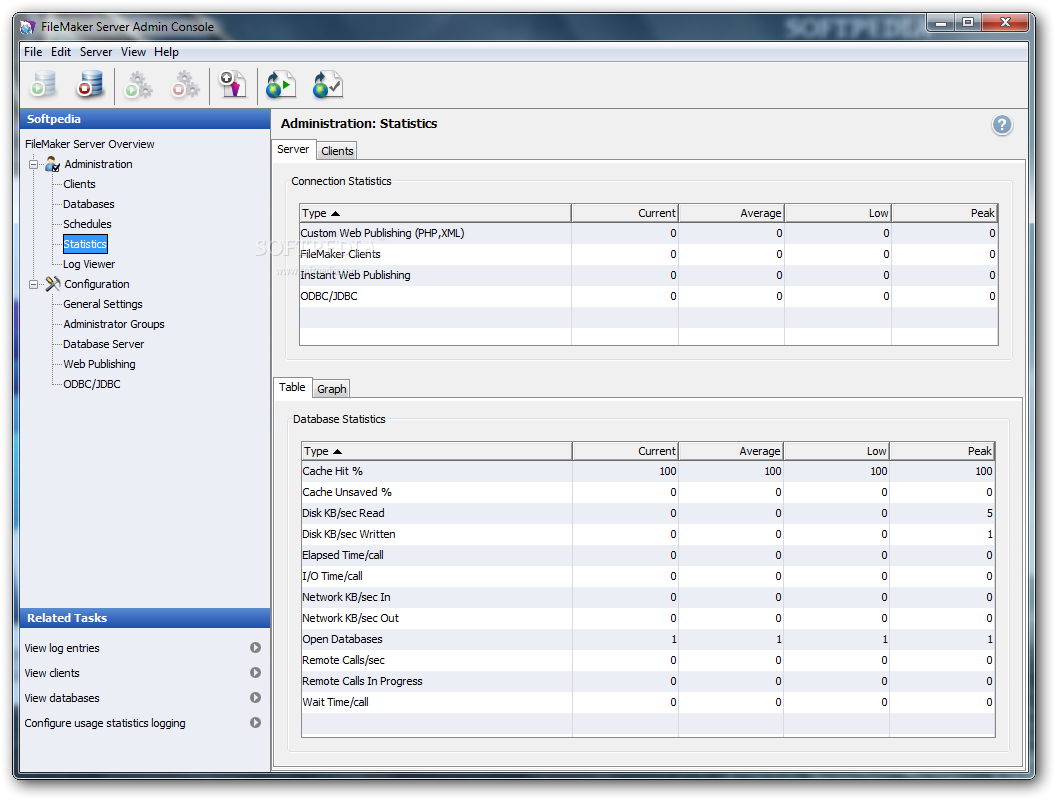Click Configure usage statistics logging link
This screenshot has height=800, width=1056.
pos(105,723)
